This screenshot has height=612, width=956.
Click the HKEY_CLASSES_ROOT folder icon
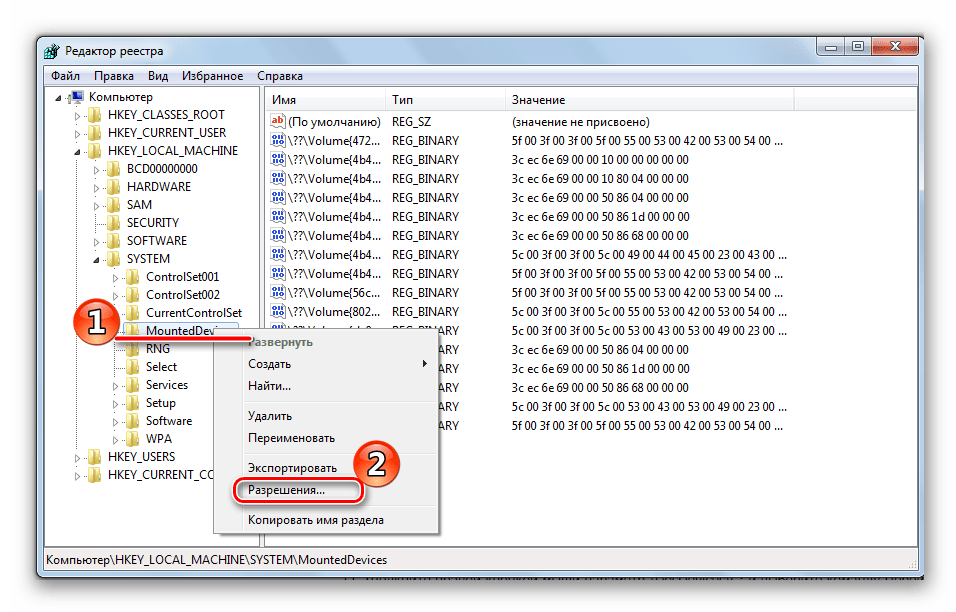click(95, 115)
